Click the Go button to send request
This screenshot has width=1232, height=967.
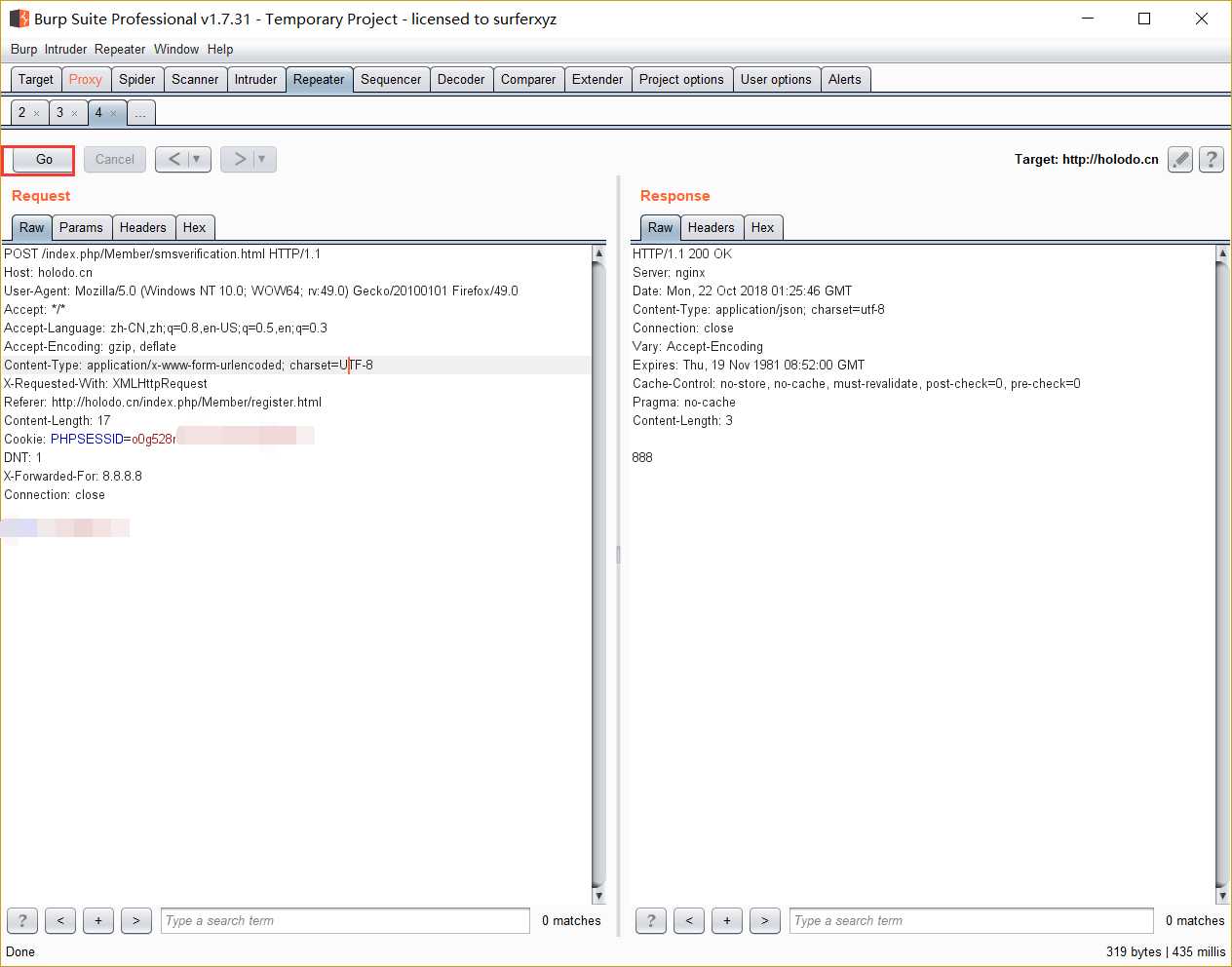pyautogui.click(x=44, y=159)
